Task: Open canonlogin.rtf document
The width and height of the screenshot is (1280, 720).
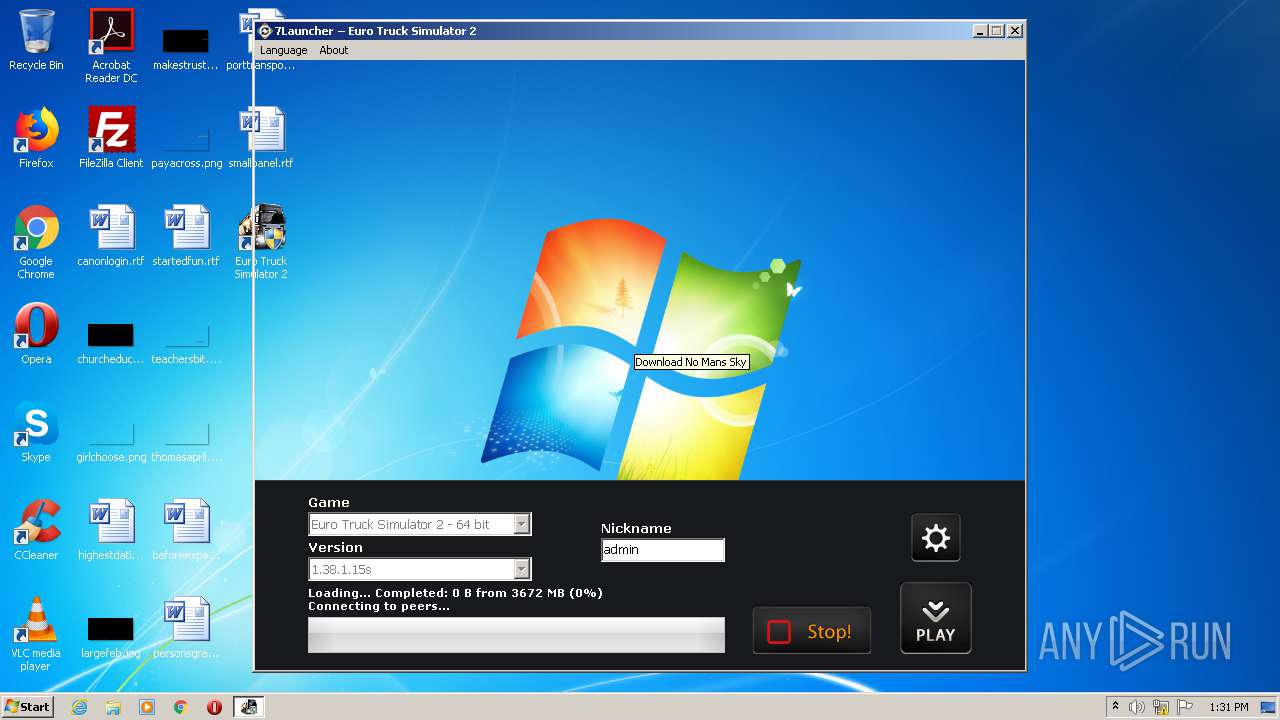Action: coord(111,236)
